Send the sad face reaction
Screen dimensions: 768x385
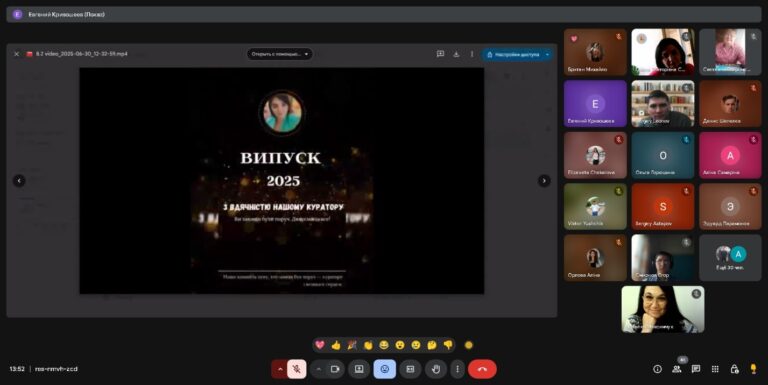(416, 345)
